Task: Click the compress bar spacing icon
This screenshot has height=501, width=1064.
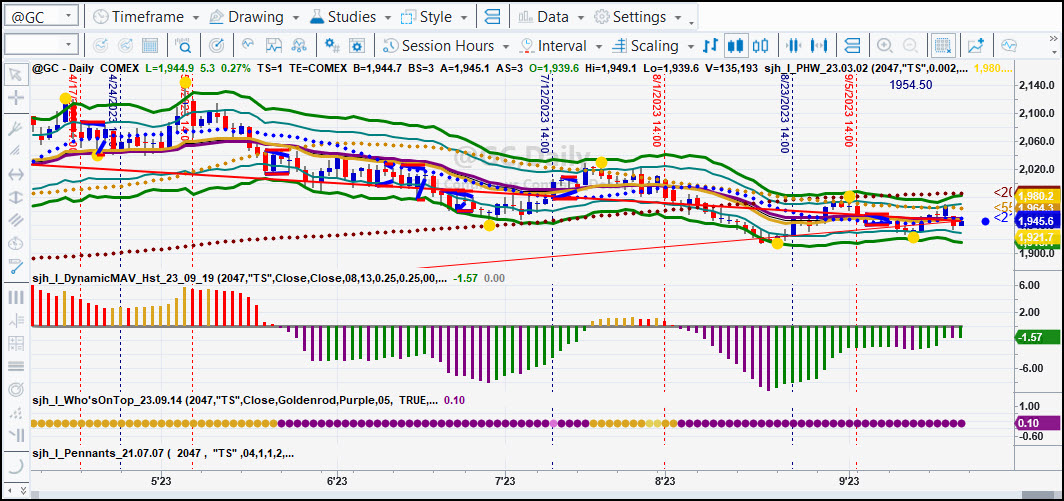Action: (792, 46)
